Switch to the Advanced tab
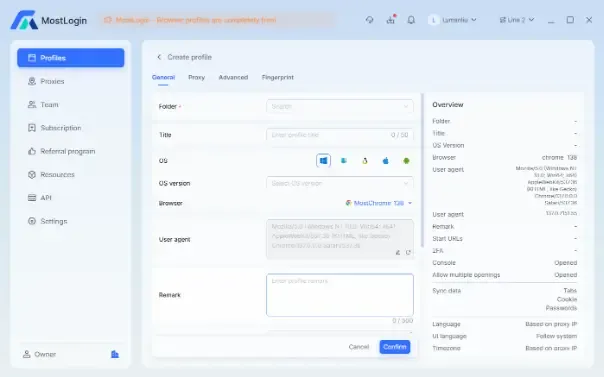Image resolution: width=604 pixels, height=377 pixels. [233, 77]
